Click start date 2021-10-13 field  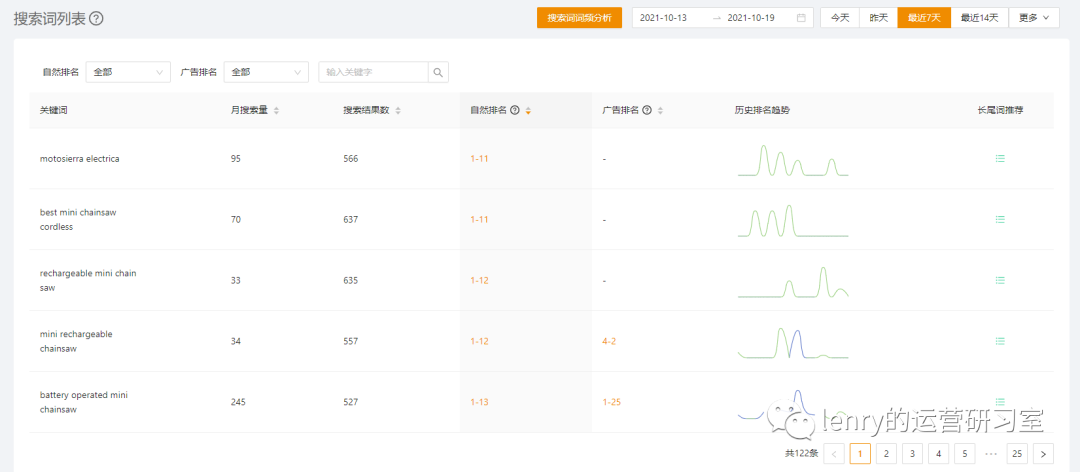(663, 18)
